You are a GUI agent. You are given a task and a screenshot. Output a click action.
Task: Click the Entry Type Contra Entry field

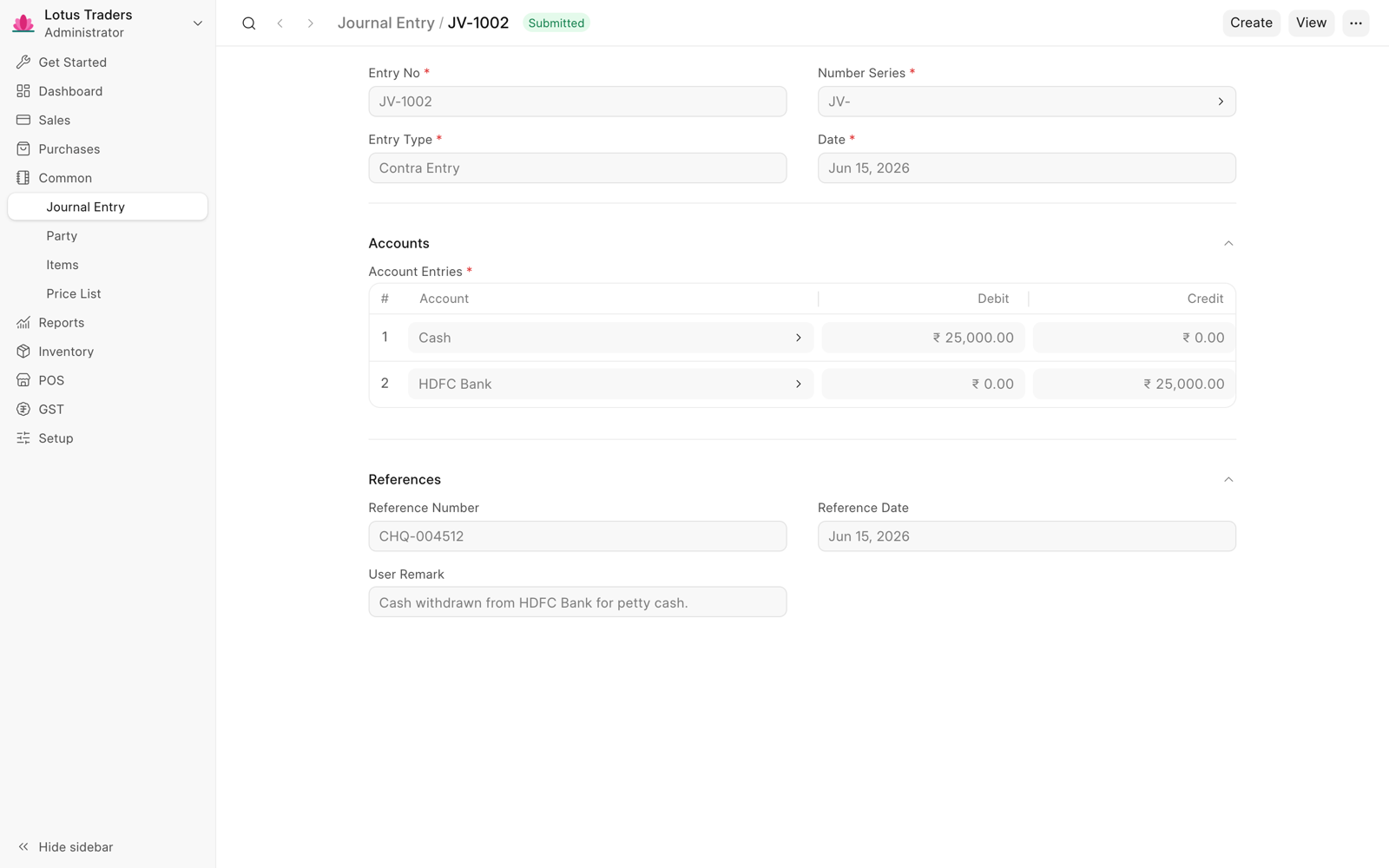click(x=577, y=168)
